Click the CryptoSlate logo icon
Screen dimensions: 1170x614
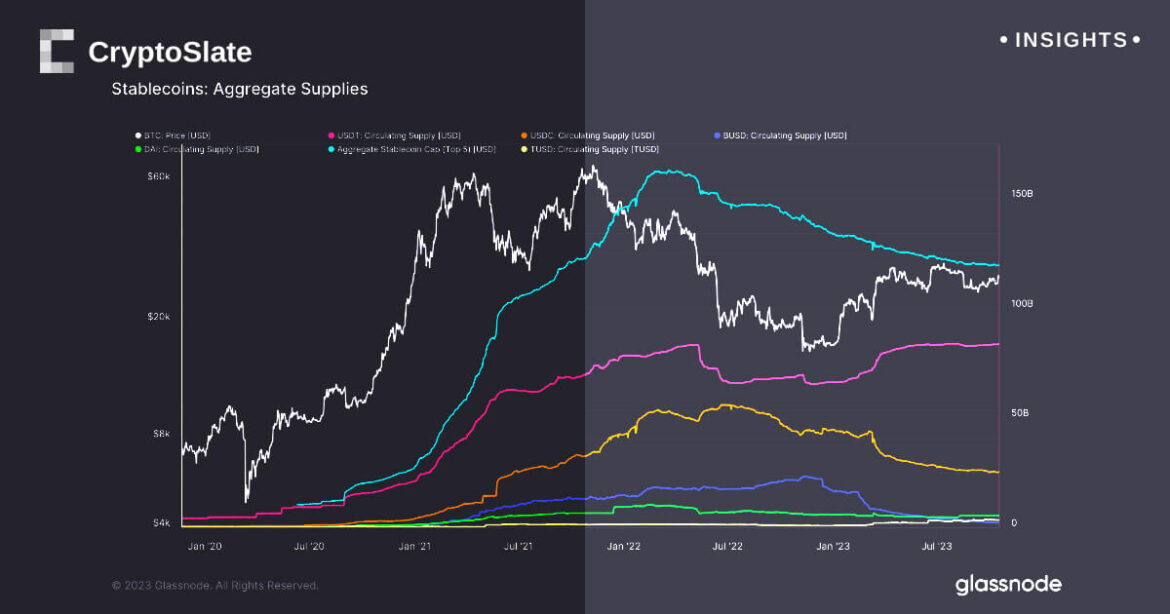(x=57, y=51)
